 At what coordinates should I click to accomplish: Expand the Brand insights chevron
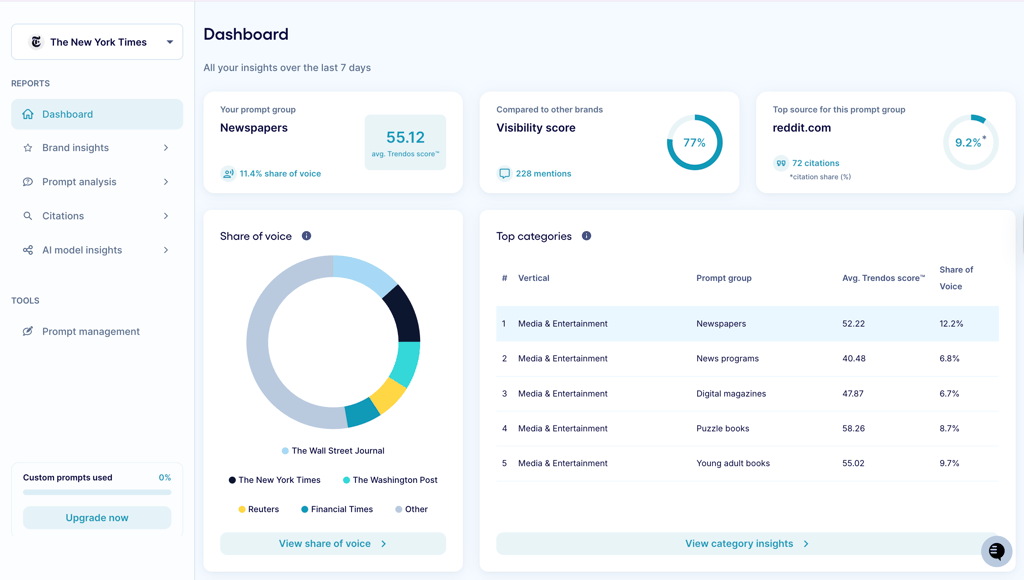tap(166, 148)
